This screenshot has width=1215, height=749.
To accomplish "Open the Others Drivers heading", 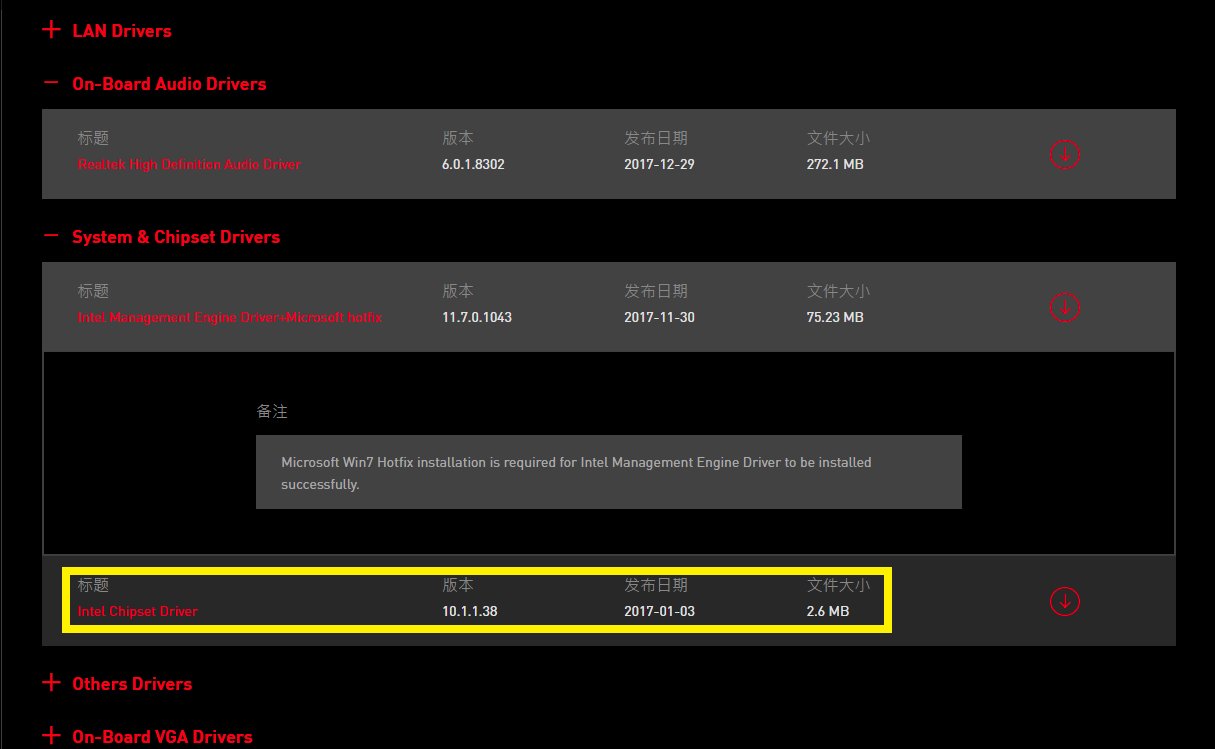I will click(132, 684).
